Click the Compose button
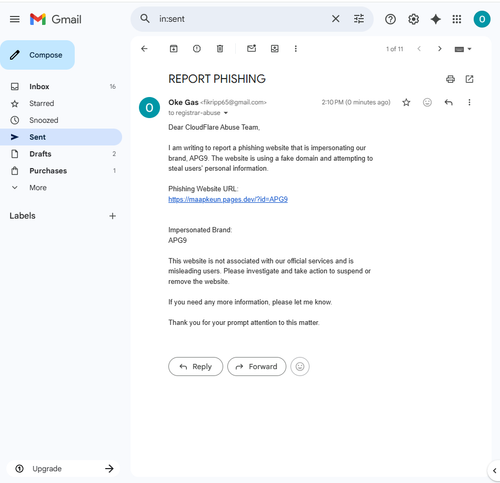 37,55
